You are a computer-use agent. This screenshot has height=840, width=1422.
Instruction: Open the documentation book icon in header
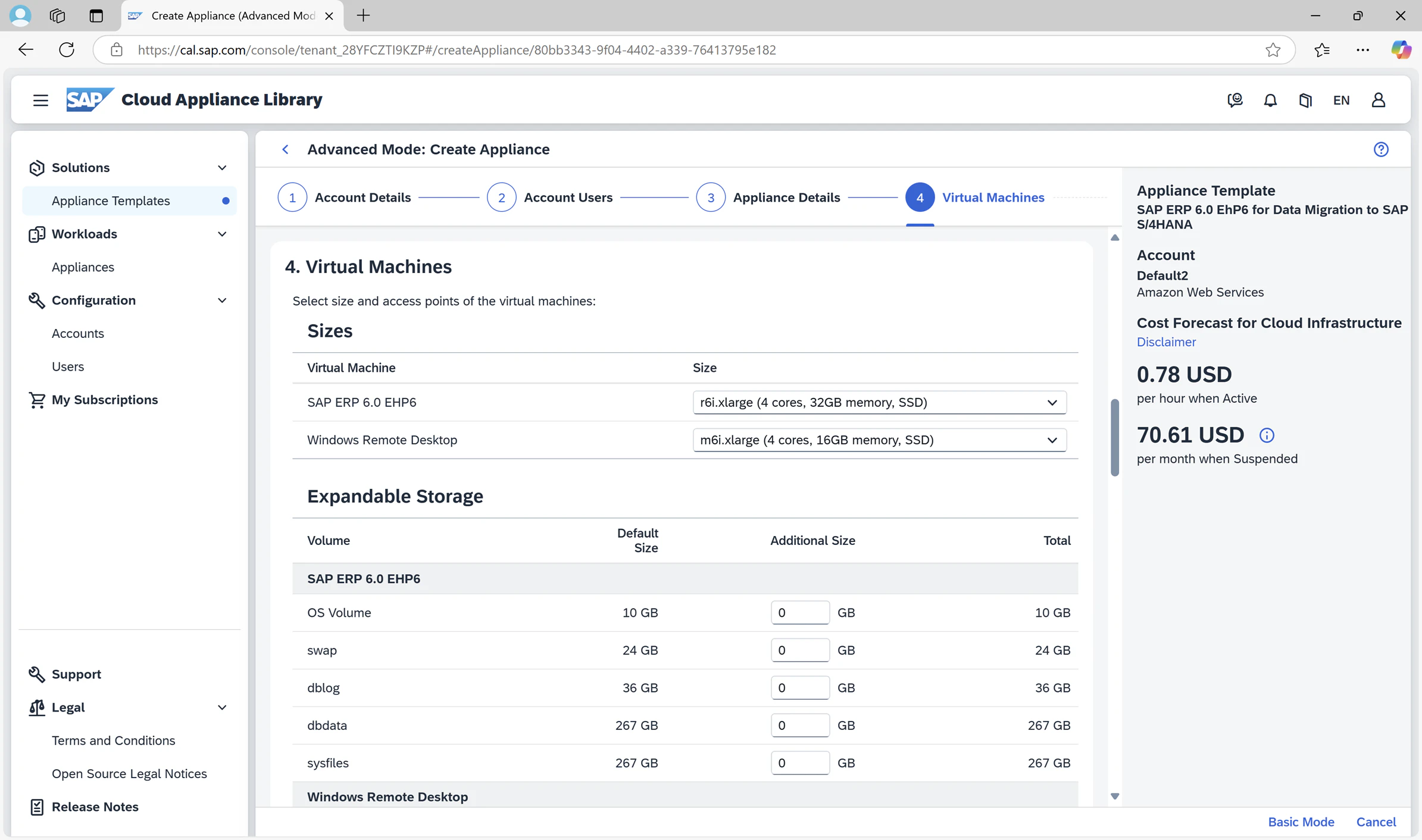[x=1305, y=100]
